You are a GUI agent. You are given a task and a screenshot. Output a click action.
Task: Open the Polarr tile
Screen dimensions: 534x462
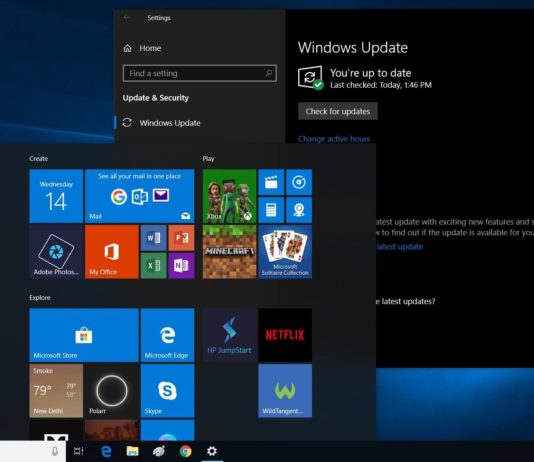click(112, 391)
